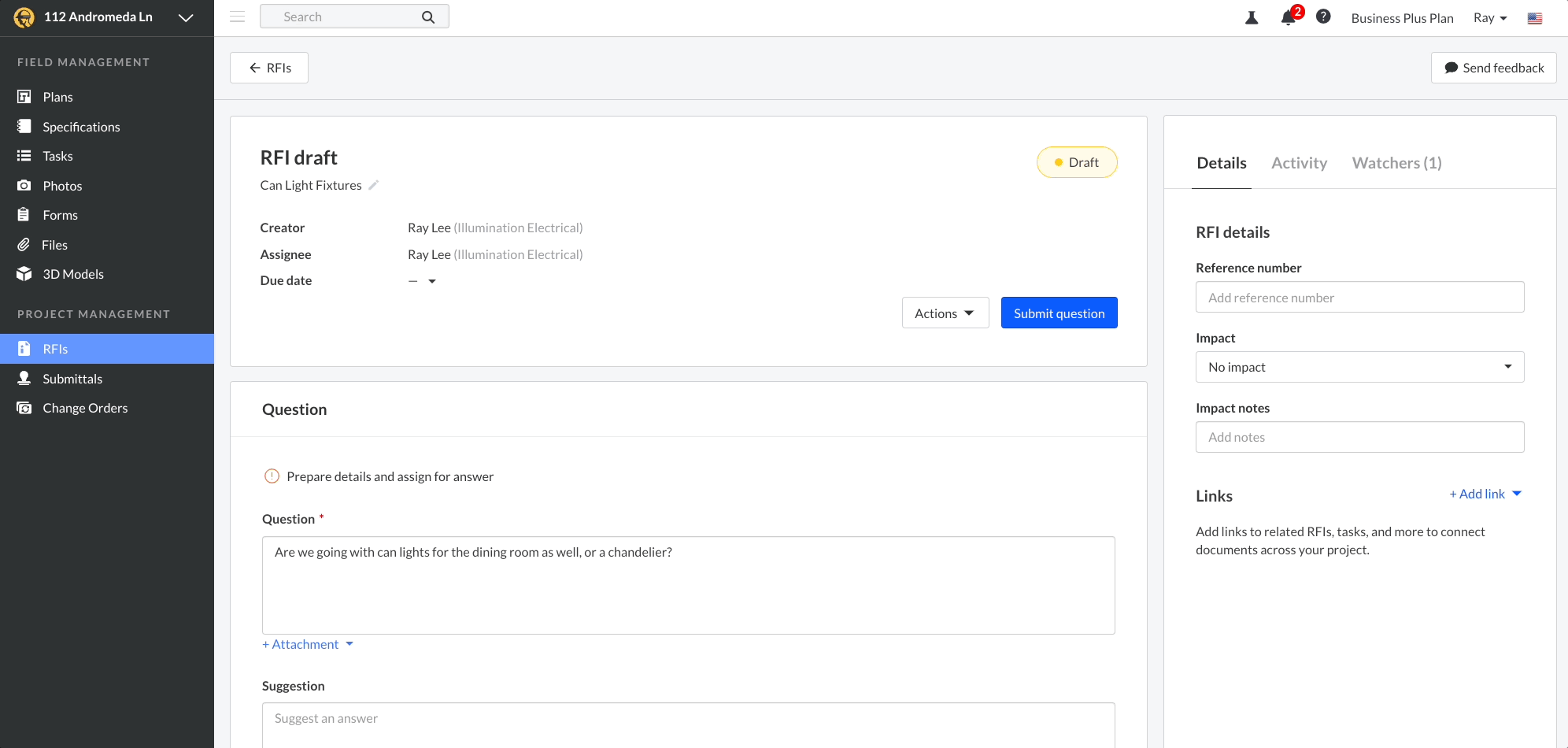Screen dimensions: 1568x748
Task: Click the Submit question button
Action: [1059, 313]
